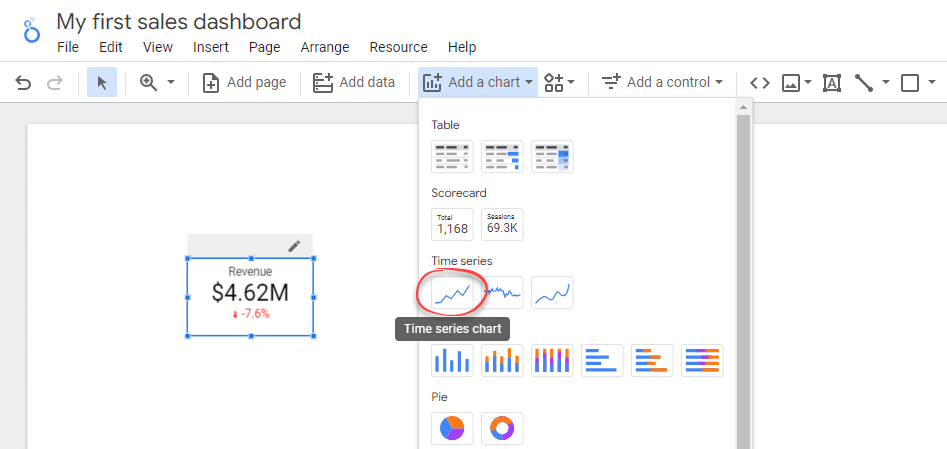Insert a donut chart
Screen dimensions: 947x449
click(x=502, y=428)
